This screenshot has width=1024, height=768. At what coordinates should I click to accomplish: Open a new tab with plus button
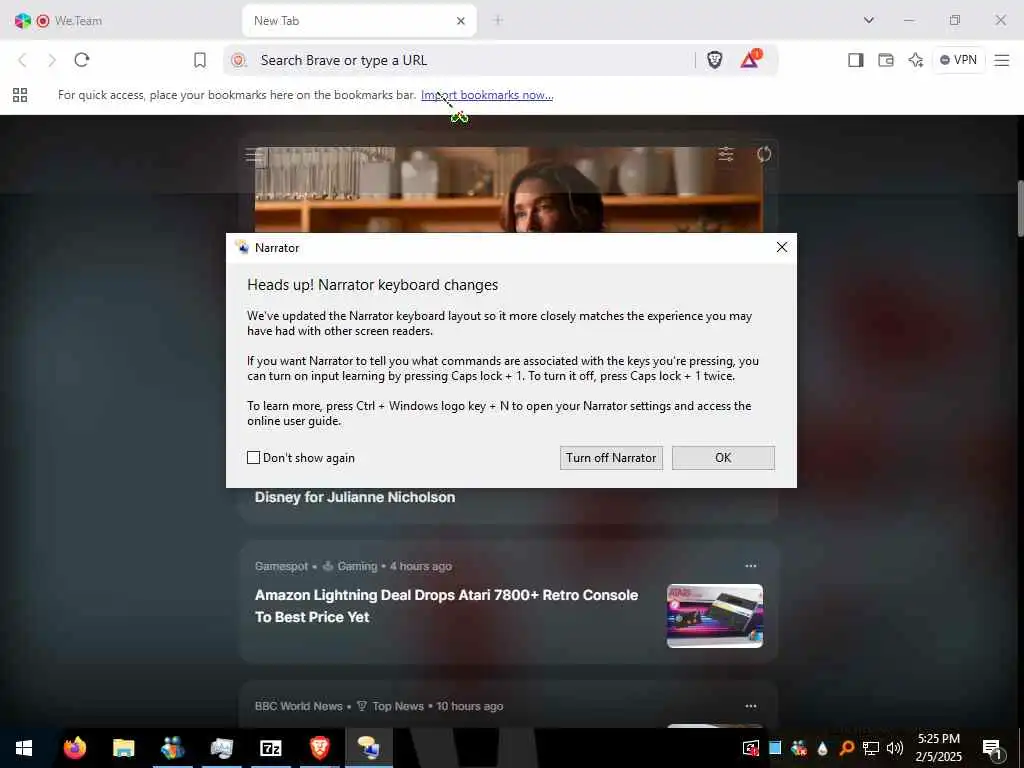tap(498, 20)
